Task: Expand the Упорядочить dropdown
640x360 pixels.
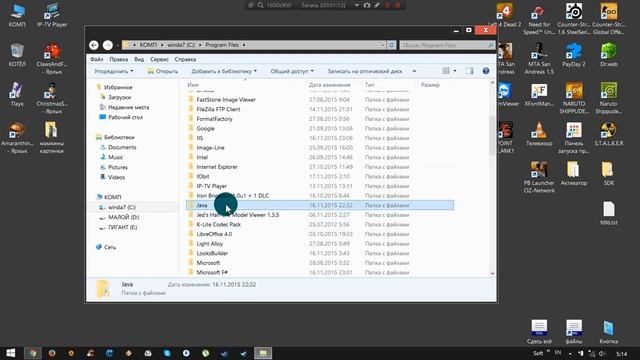Action: click(x=113, y=71)
